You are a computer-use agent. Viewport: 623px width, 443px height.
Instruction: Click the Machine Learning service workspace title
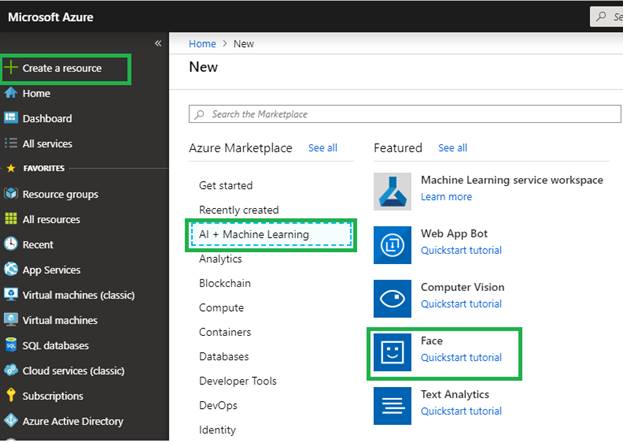512,180
